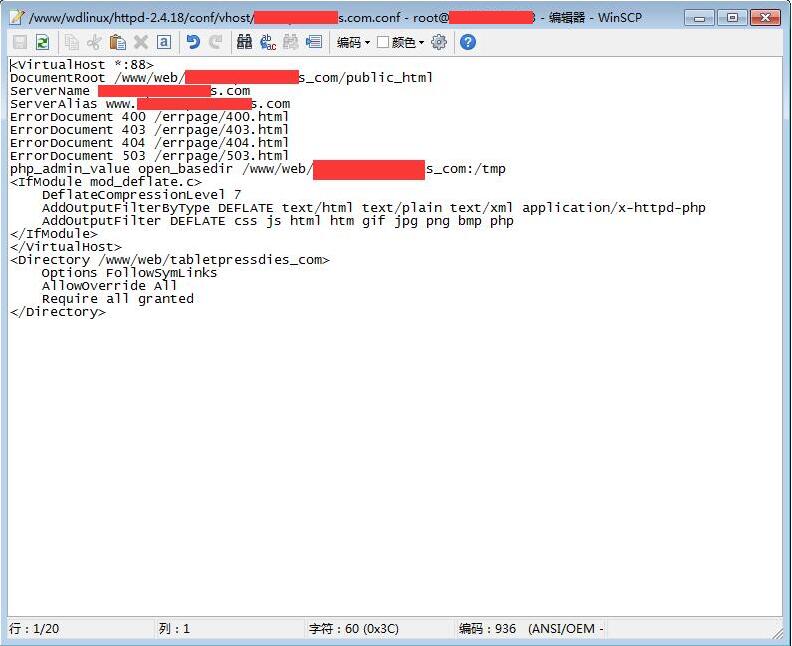Paste using the clipboard icon
Viewport: 792px width, 646px height.
click(x=118, y=42)
